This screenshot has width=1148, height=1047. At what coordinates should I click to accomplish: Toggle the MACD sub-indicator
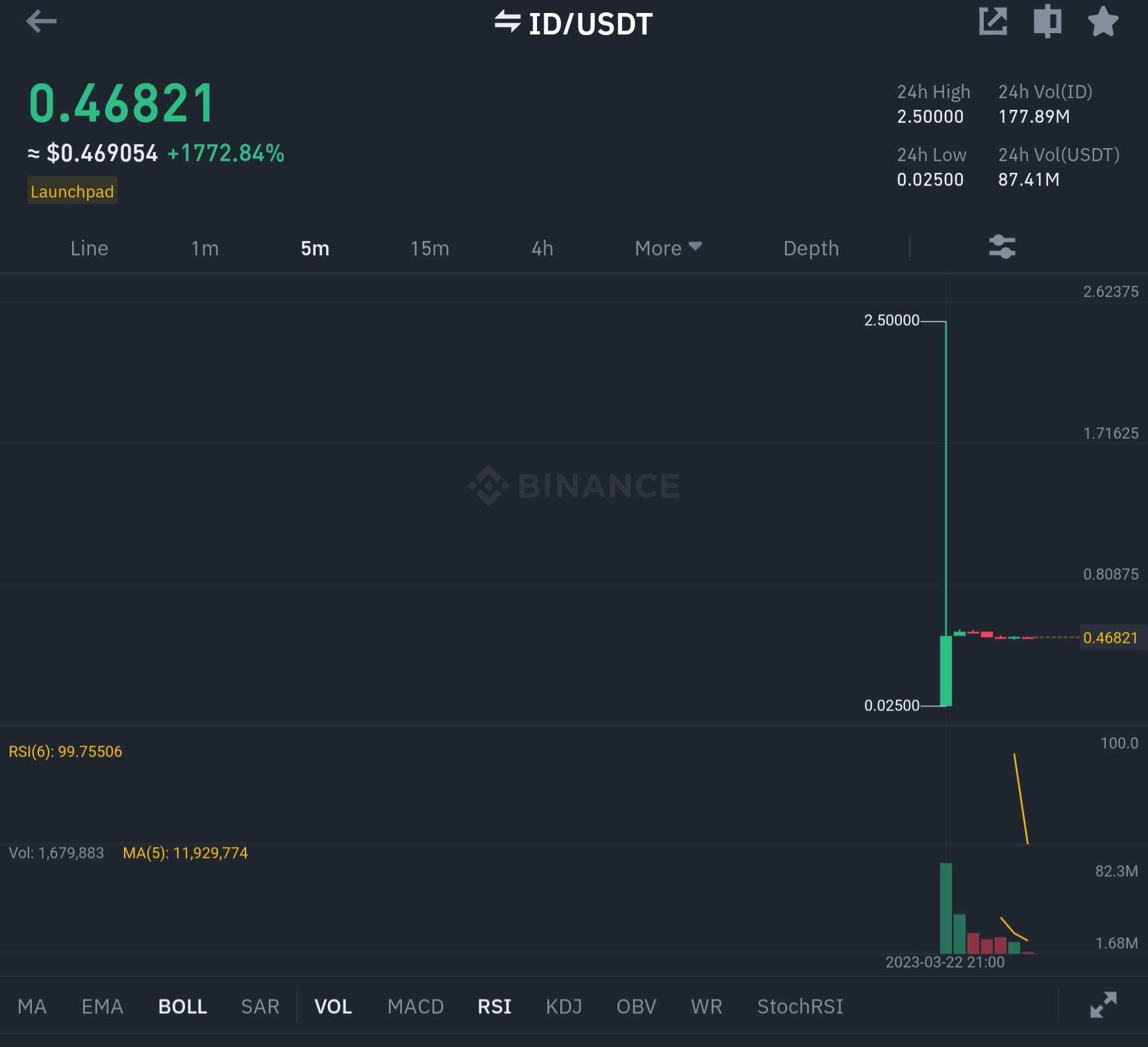[416, 1006]
